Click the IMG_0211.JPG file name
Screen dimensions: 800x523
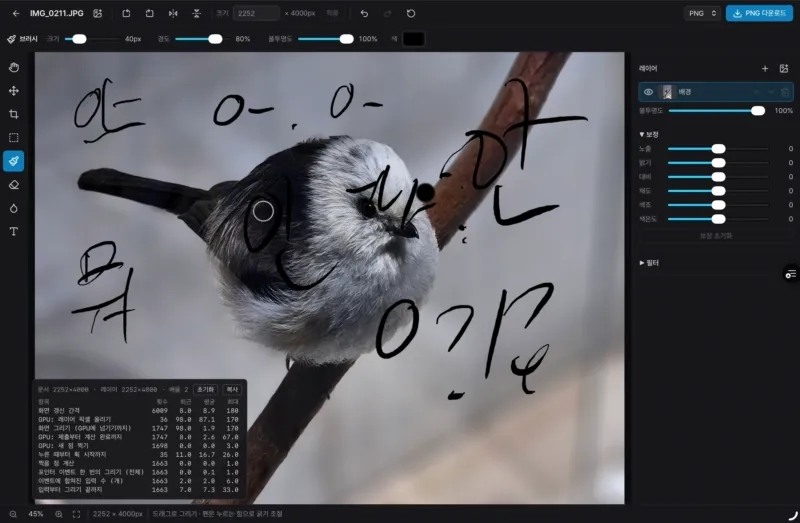coord(57,14)
